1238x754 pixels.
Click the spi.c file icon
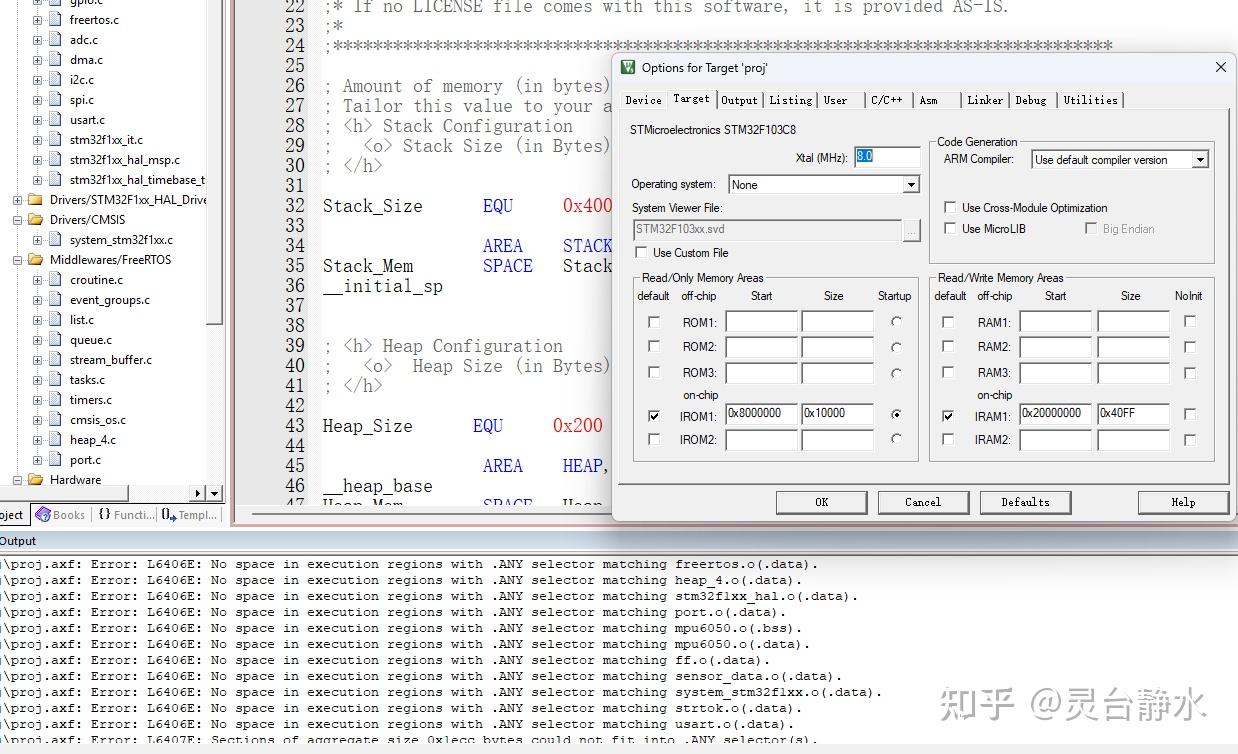click(55, 100)
